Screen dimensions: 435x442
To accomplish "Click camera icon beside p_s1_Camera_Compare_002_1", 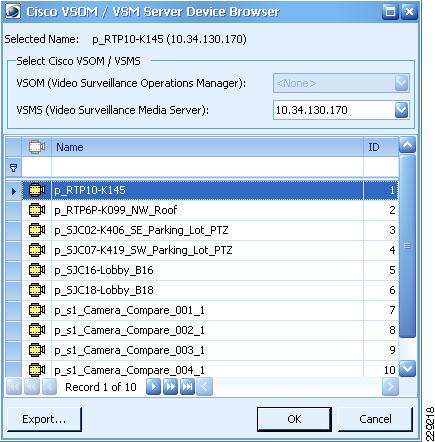I will point(37,330).
